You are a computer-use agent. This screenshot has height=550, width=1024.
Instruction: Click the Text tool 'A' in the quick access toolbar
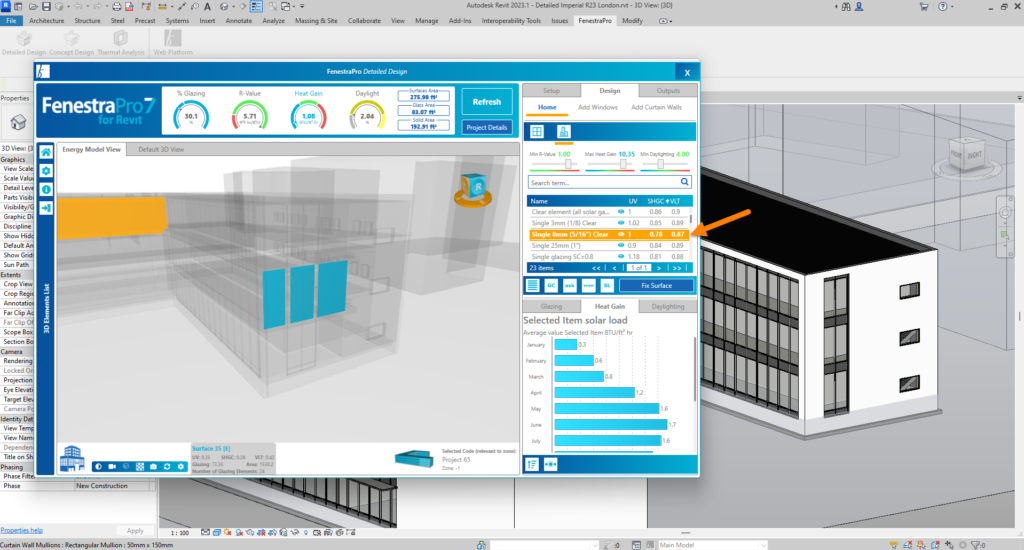[208, 7]
